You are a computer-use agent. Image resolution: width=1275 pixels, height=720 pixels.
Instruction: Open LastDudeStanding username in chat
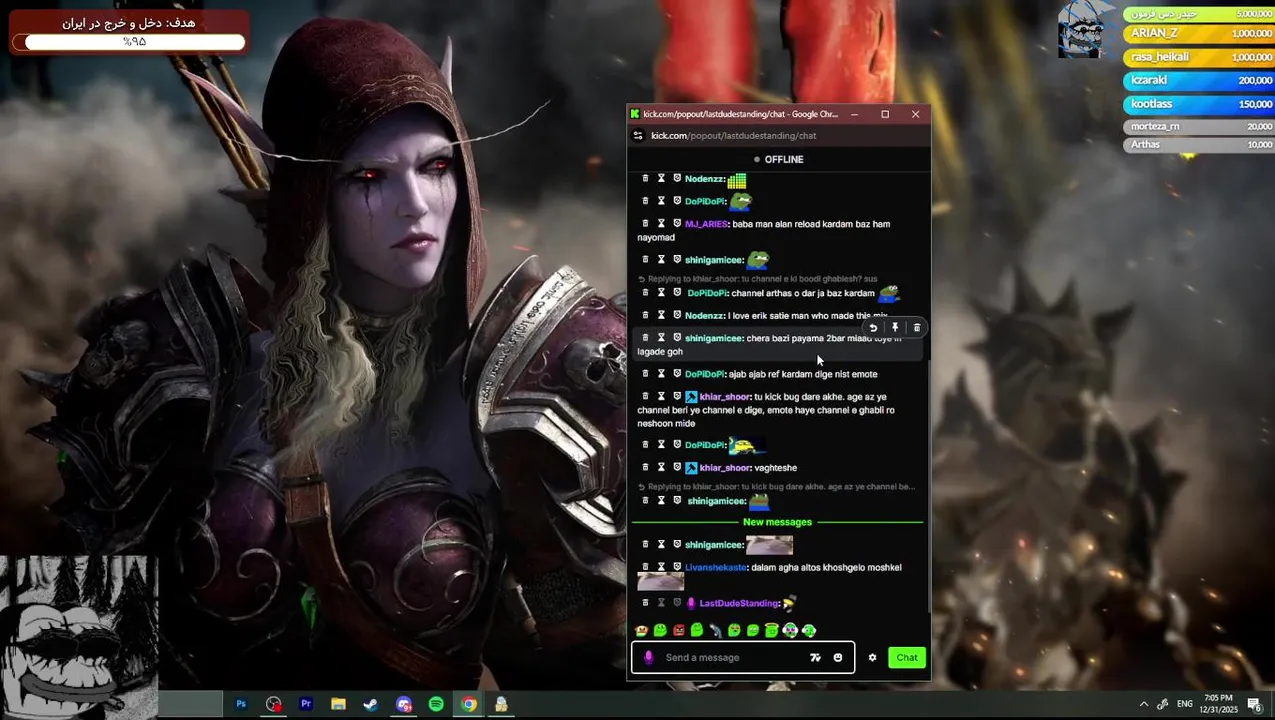(739, 603)
